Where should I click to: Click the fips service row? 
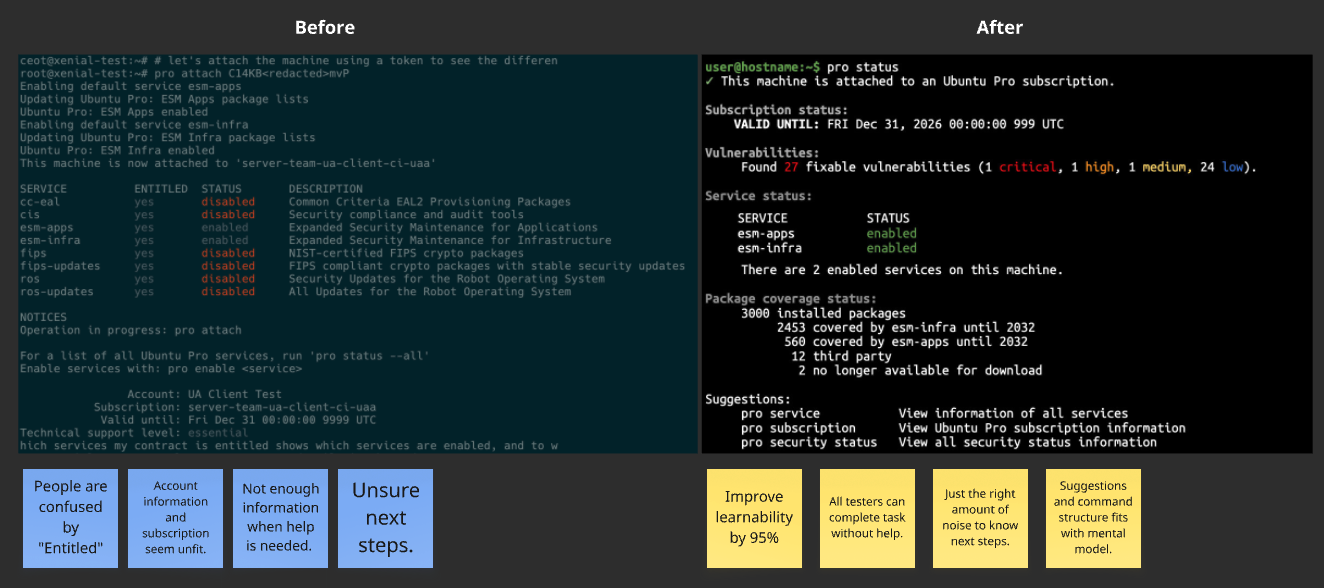pyautogui.click(x=272, y=253)
